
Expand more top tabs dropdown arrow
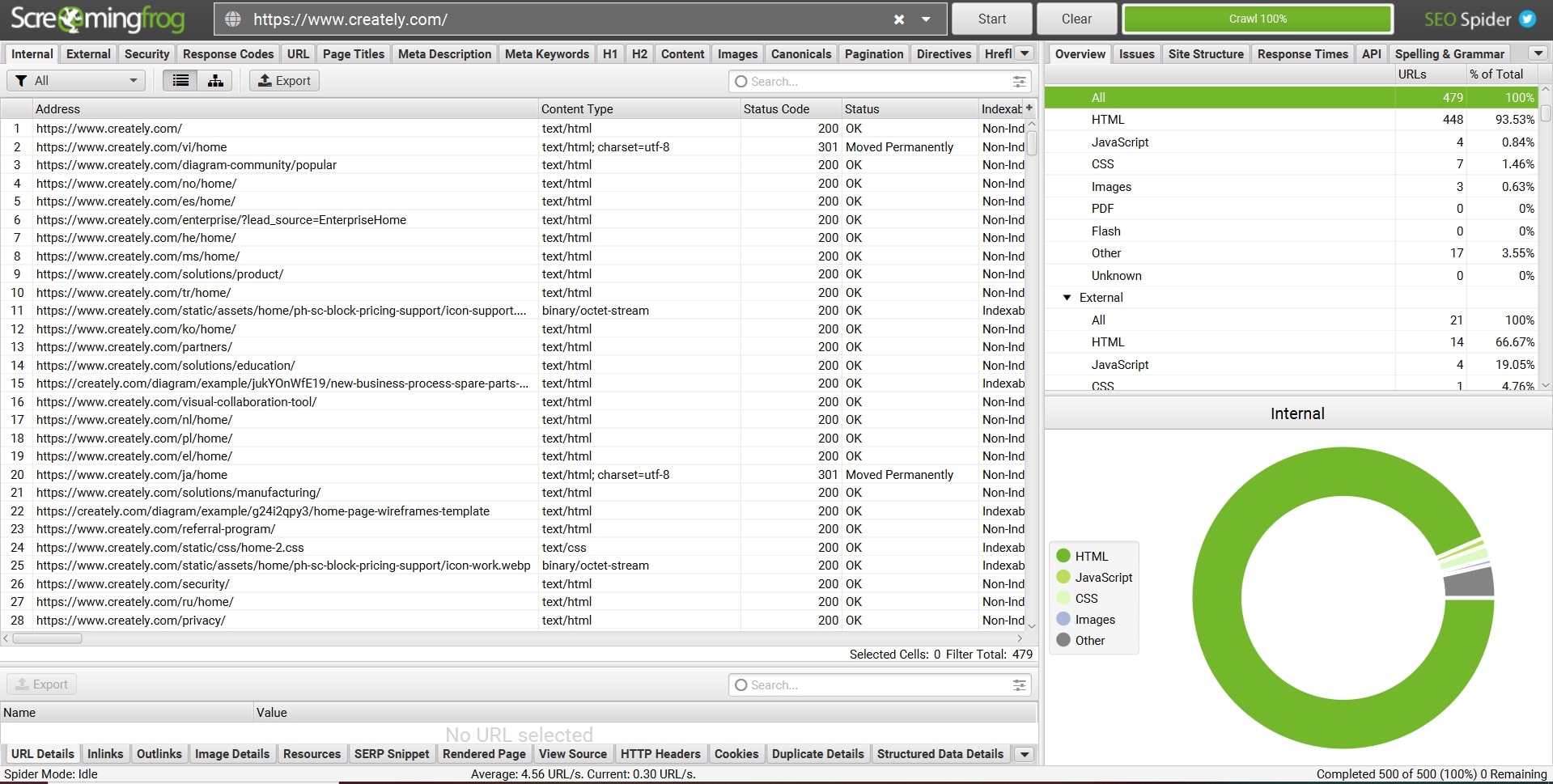(x=1025, y=53)
